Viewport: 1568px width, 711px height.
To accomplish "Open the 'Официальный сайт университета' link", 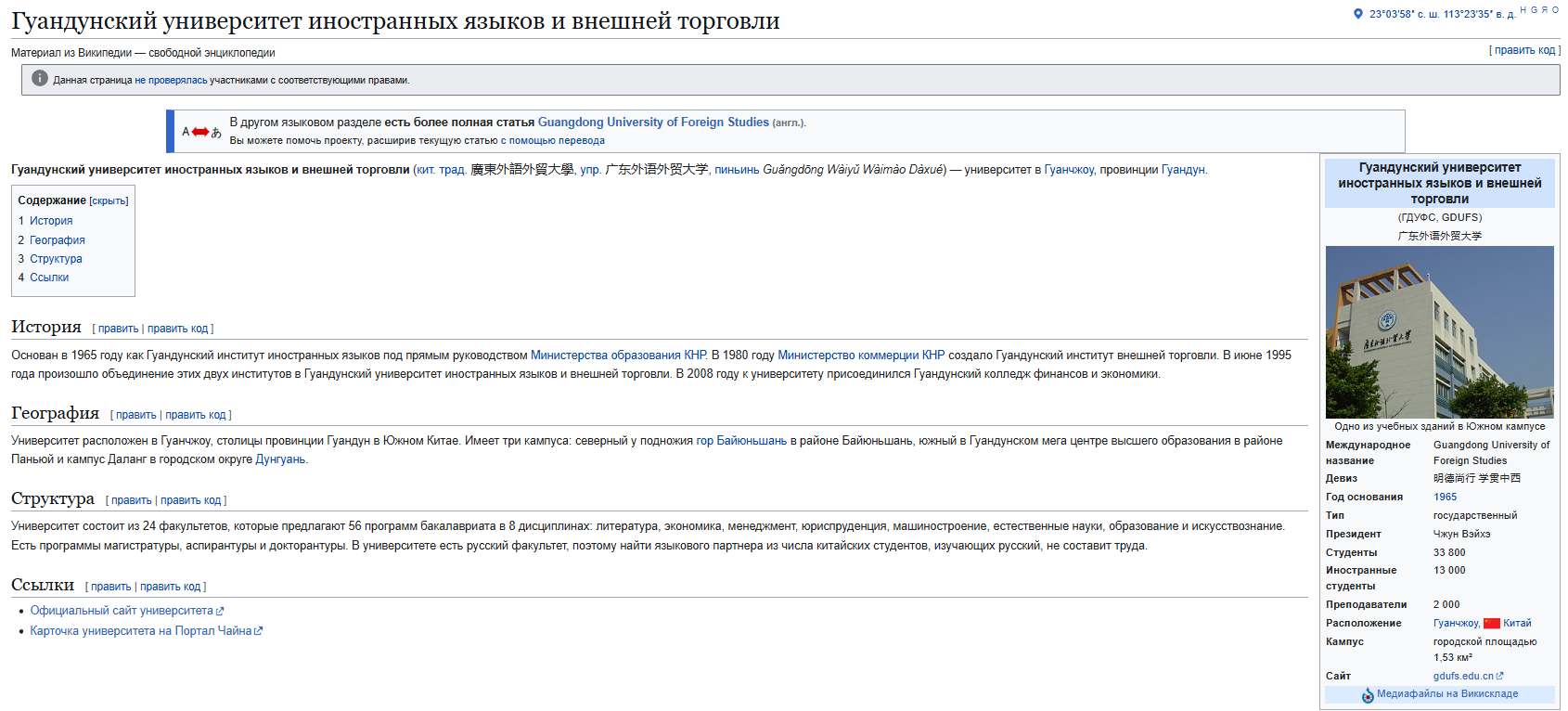I will [122, 611].
